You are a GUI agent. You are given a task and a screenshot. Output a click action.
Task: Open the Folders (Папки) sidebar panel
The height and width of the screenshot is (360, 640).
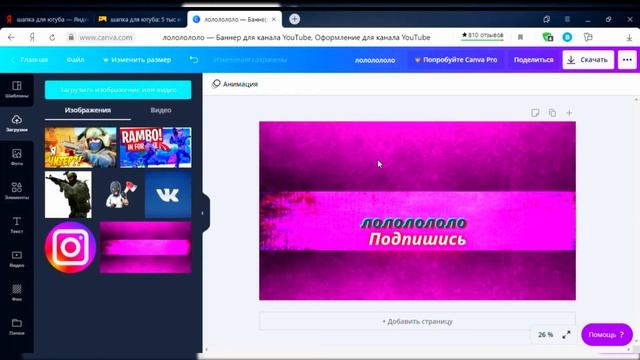(x=17, y=327)
